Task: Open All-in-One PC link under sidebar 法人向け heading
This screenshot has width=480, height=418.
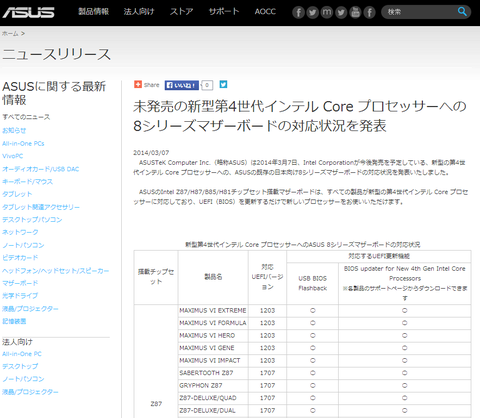Action: click(x=22, y=354)
